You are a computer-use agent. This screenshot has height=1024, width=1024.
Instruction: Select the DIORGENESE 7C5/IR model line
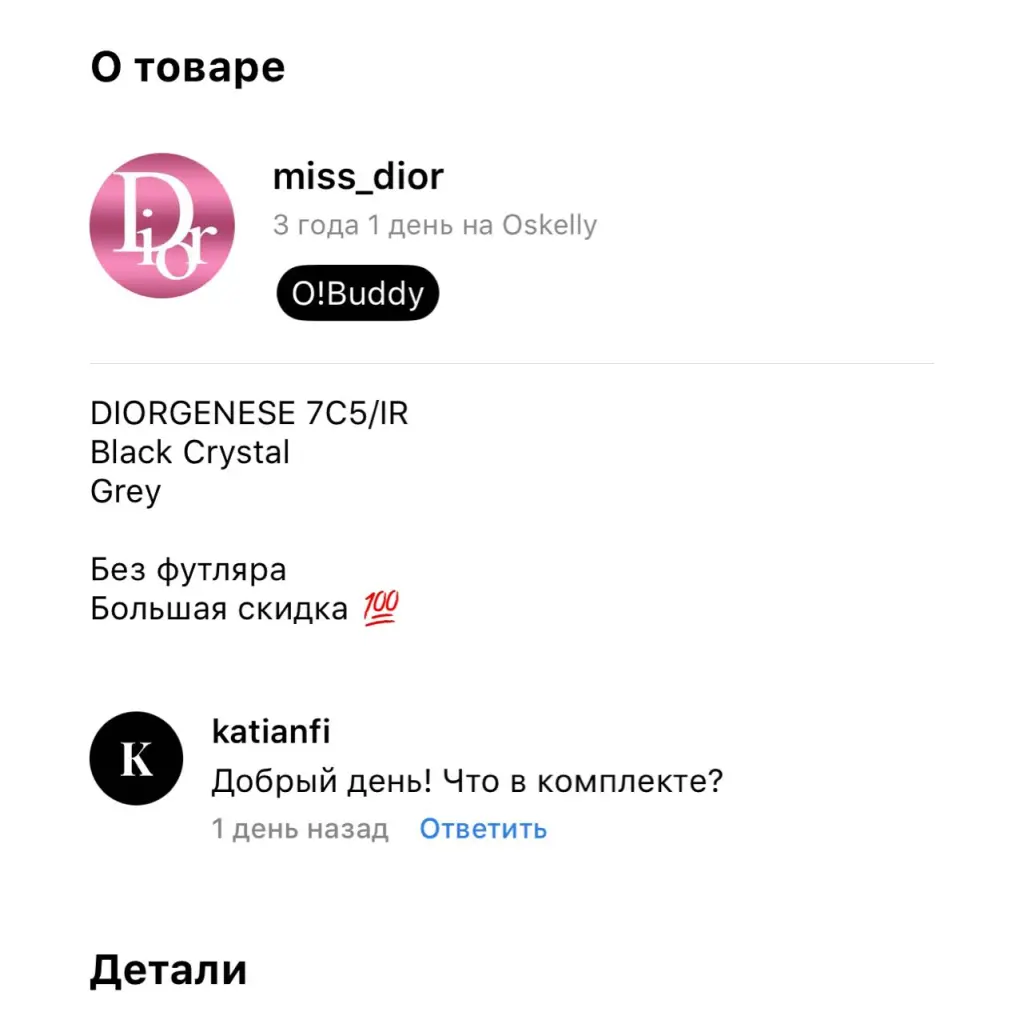(249, 413)
